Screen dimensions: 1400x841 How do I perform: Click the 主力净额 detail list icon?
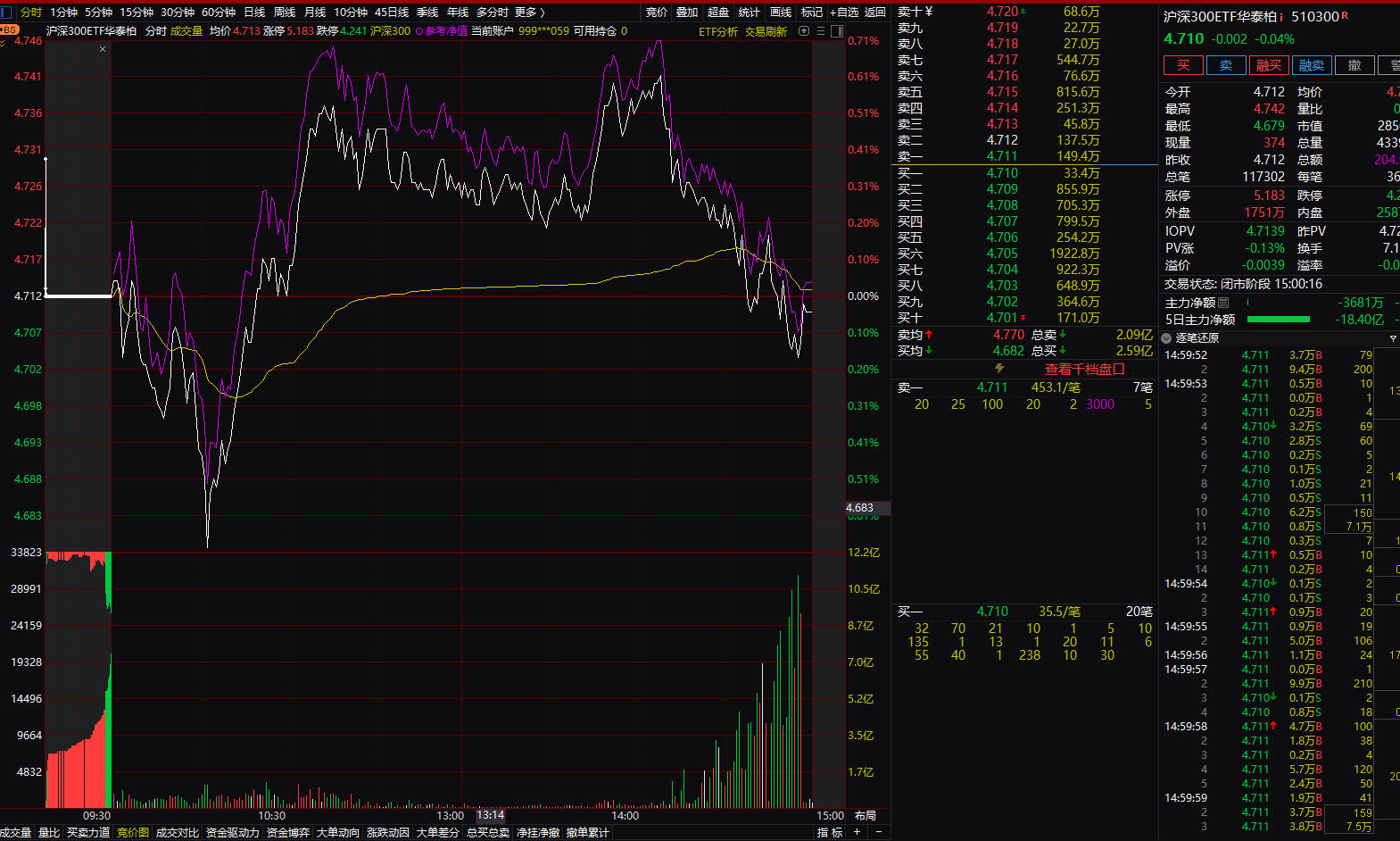point(1223,303)
